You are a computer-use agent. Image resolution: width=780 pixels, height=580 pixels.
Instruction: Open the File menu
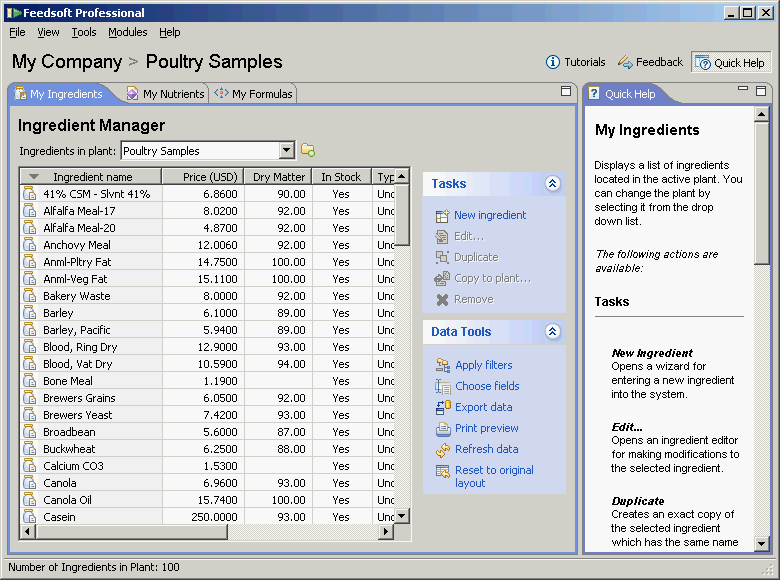coord(17,32)
